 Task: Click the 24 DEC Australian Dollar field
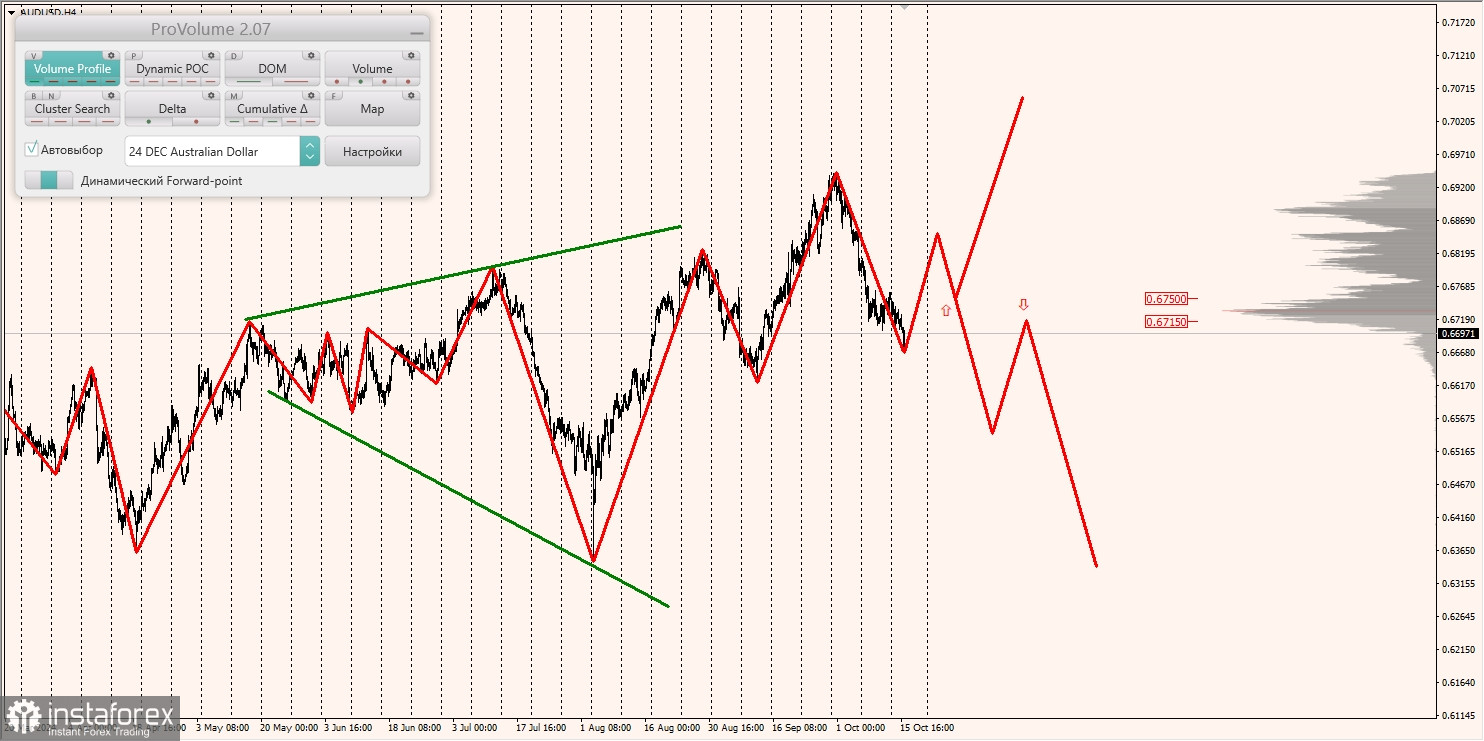(x=212, y=151)
